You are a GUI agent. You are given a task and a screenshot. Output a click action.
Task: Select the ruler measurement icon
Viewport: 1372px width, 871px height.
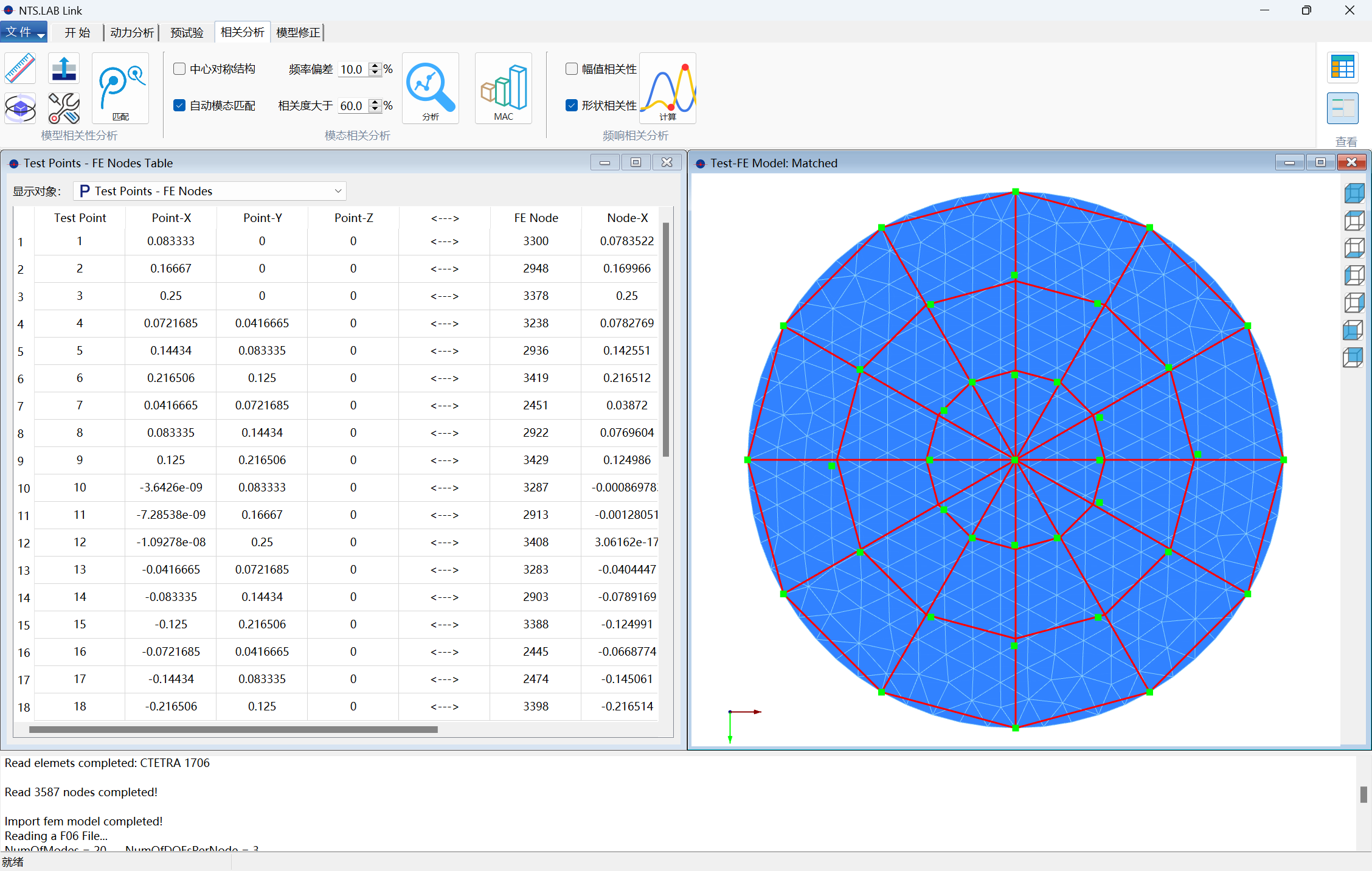(x=20, y=68)
